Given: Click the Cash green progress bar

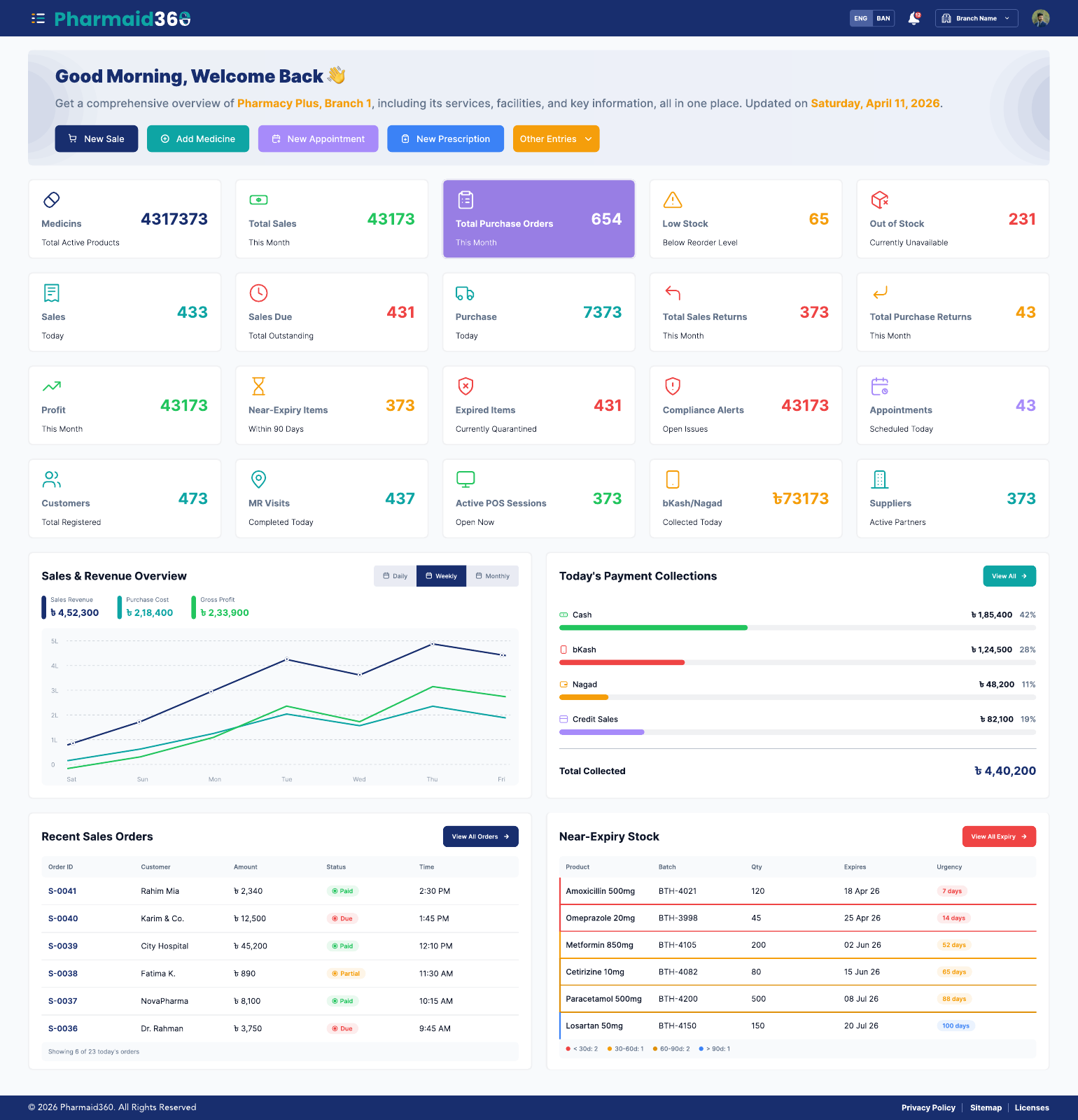Looking at the screenshot, I should click(653, 628).
